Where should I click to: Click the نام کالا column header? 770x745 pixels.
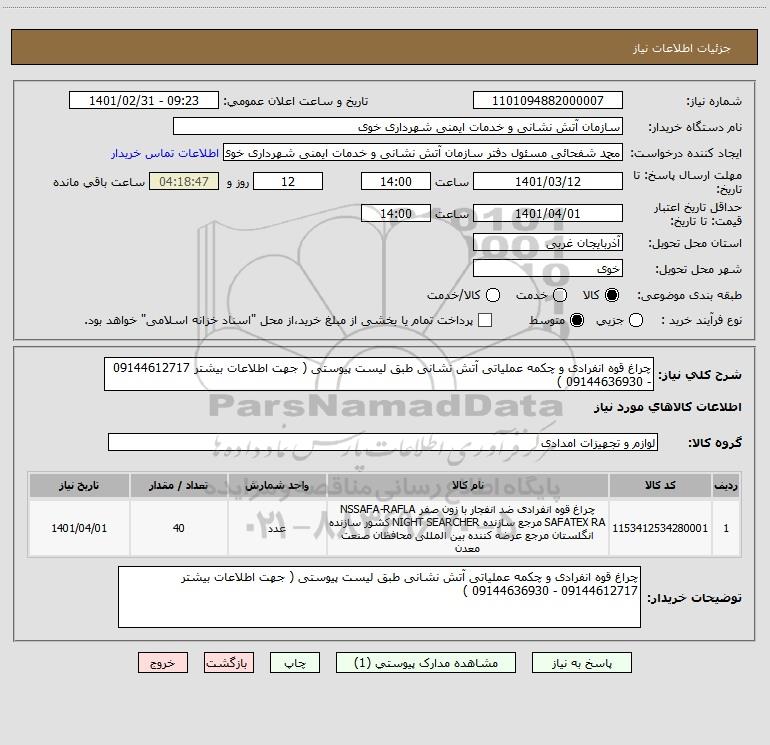coord(468,485)
